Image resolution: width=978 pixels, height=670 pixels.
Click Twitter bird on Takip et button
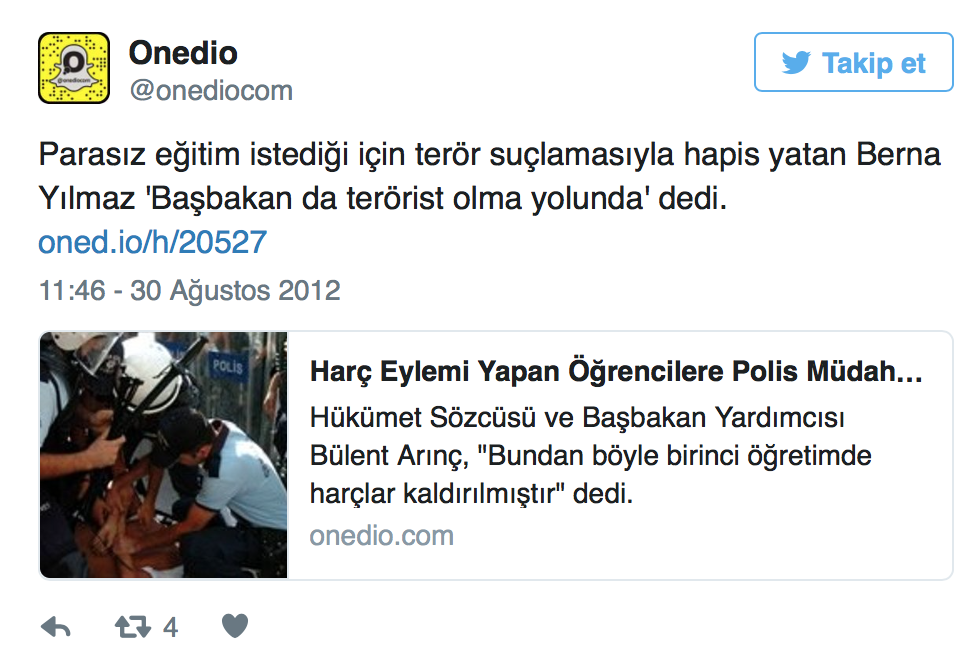tap(796, 62)
